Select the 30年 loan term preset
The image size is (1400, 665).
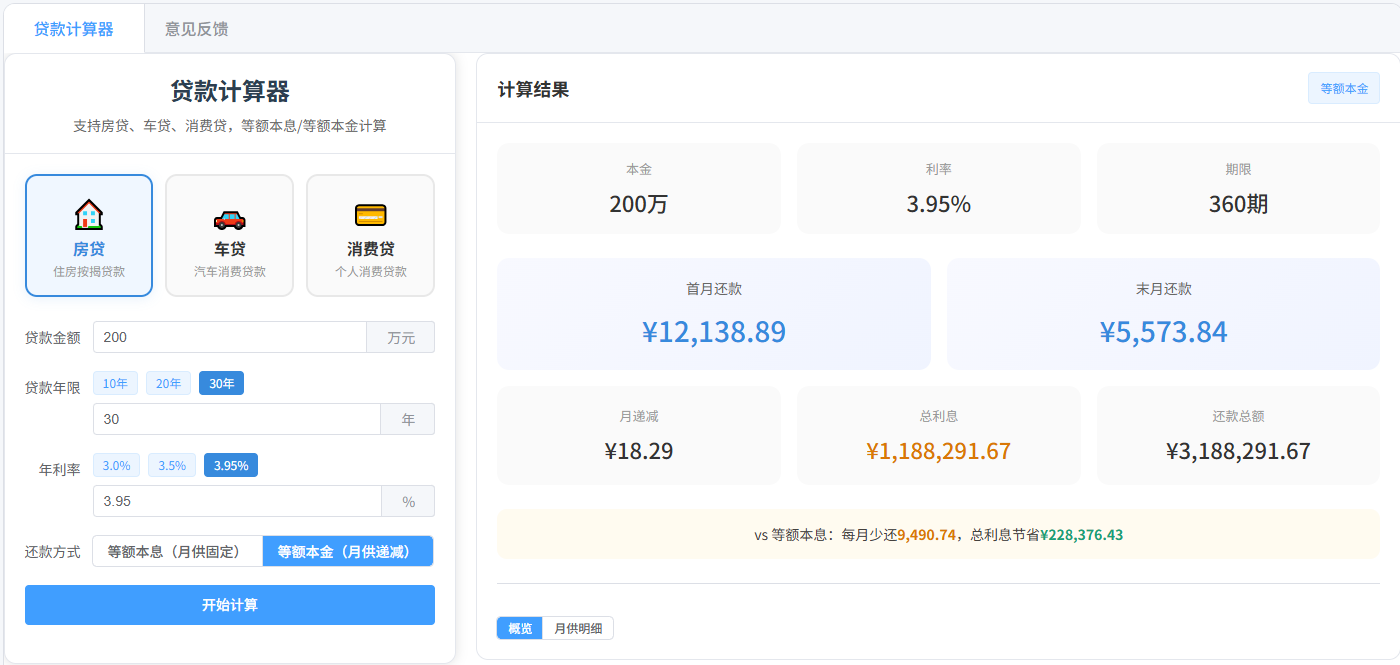point(221,383)
